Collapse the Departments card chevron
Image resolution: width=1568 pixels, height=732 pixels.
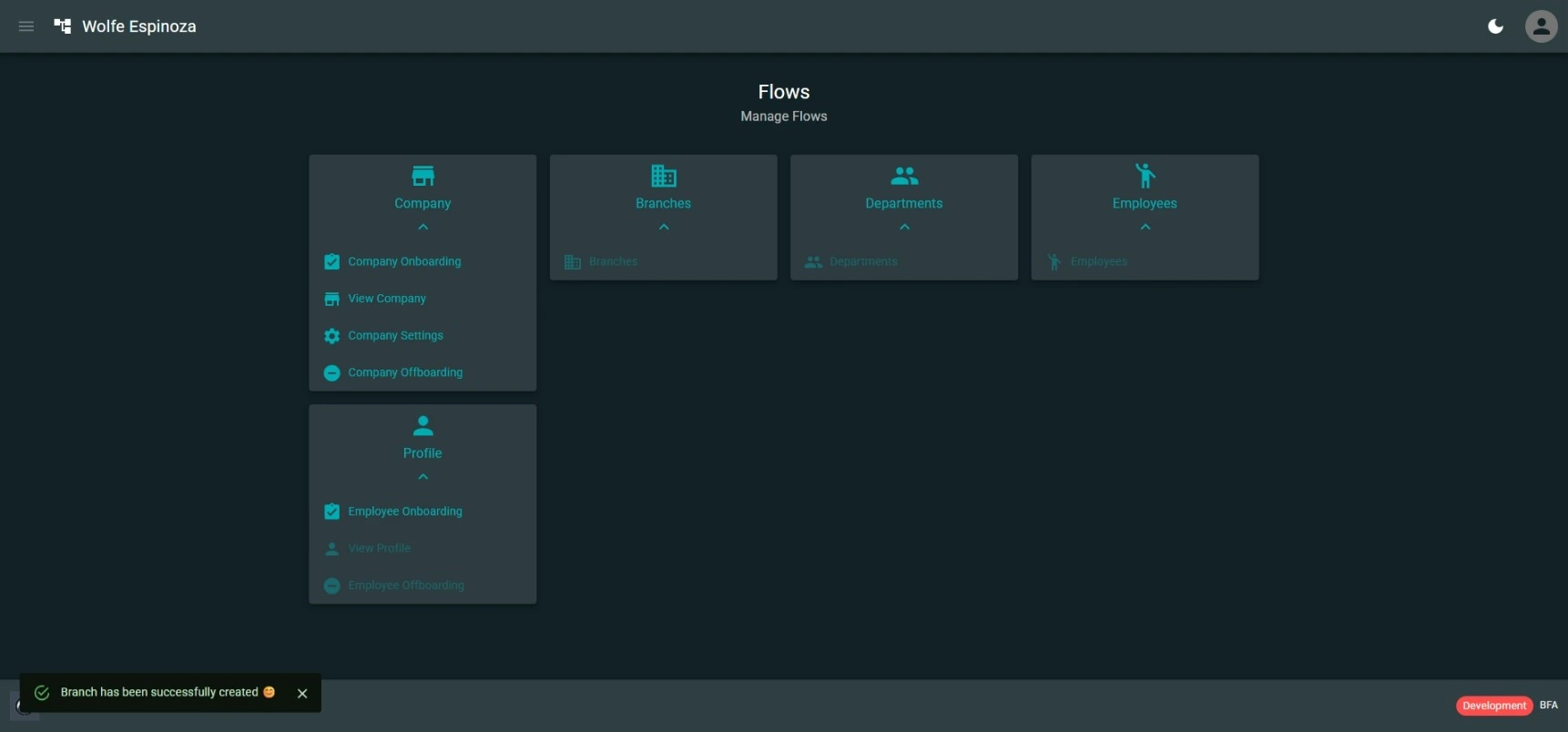coord(903,227)
